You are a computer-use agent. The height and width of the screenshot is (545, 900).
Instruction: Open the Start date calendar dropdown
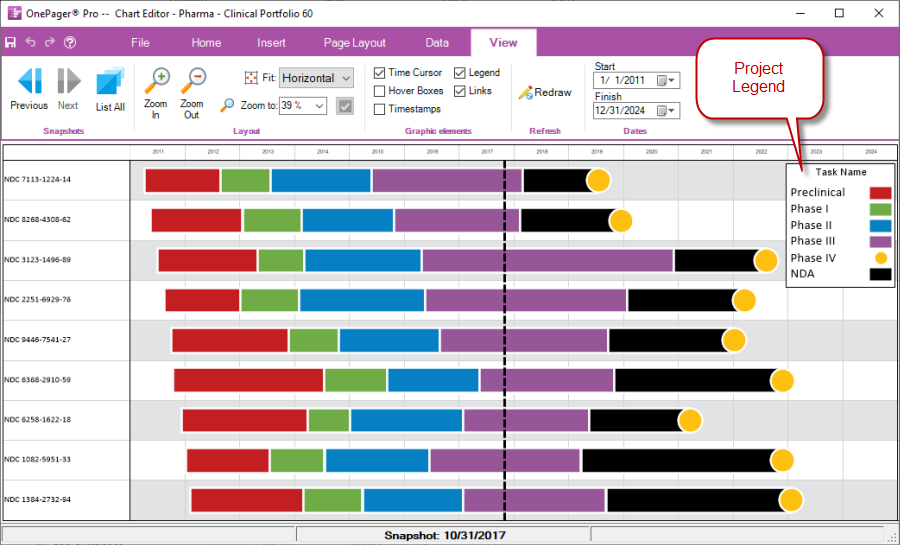click(666, 80)
